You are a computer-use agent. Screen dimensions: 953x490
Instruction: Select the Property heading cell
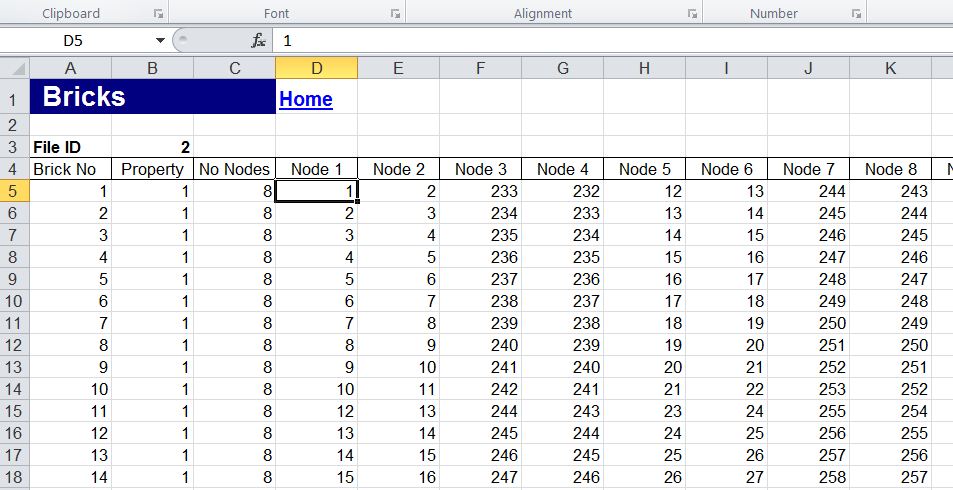(152, 169)
